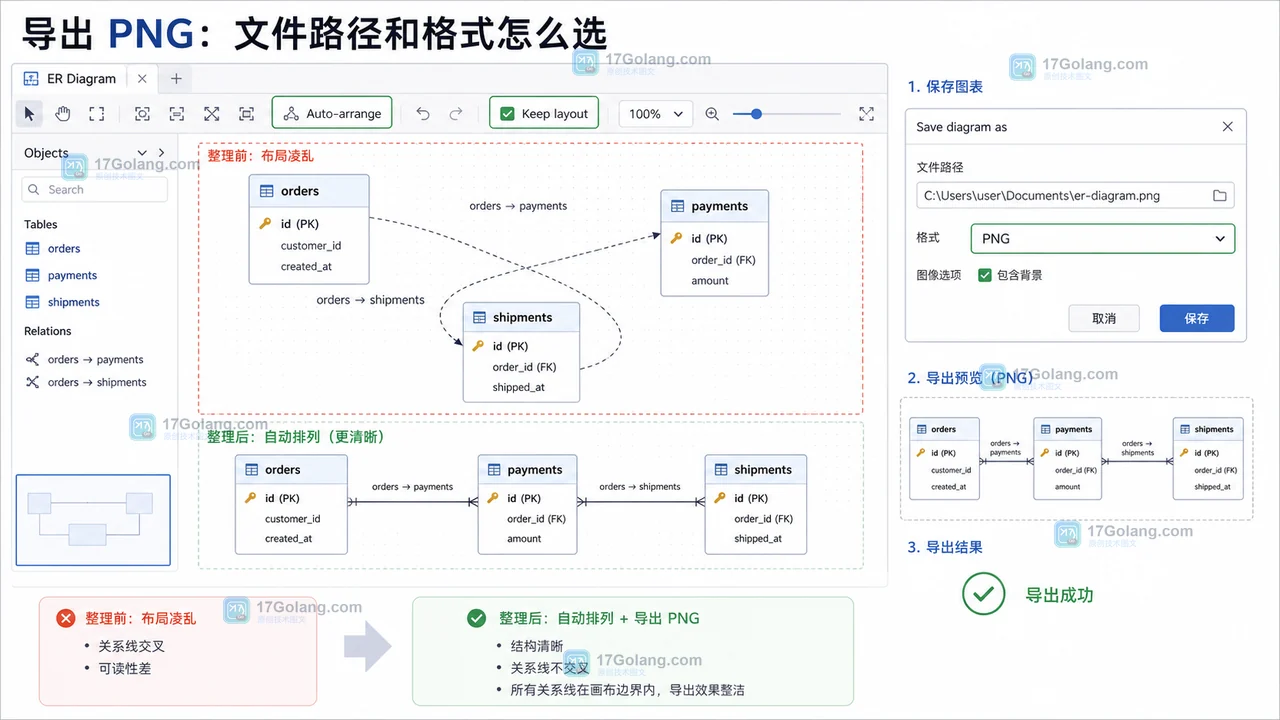
Task: Click the 文件路径 input field
Action: (x=1075, y=196)
